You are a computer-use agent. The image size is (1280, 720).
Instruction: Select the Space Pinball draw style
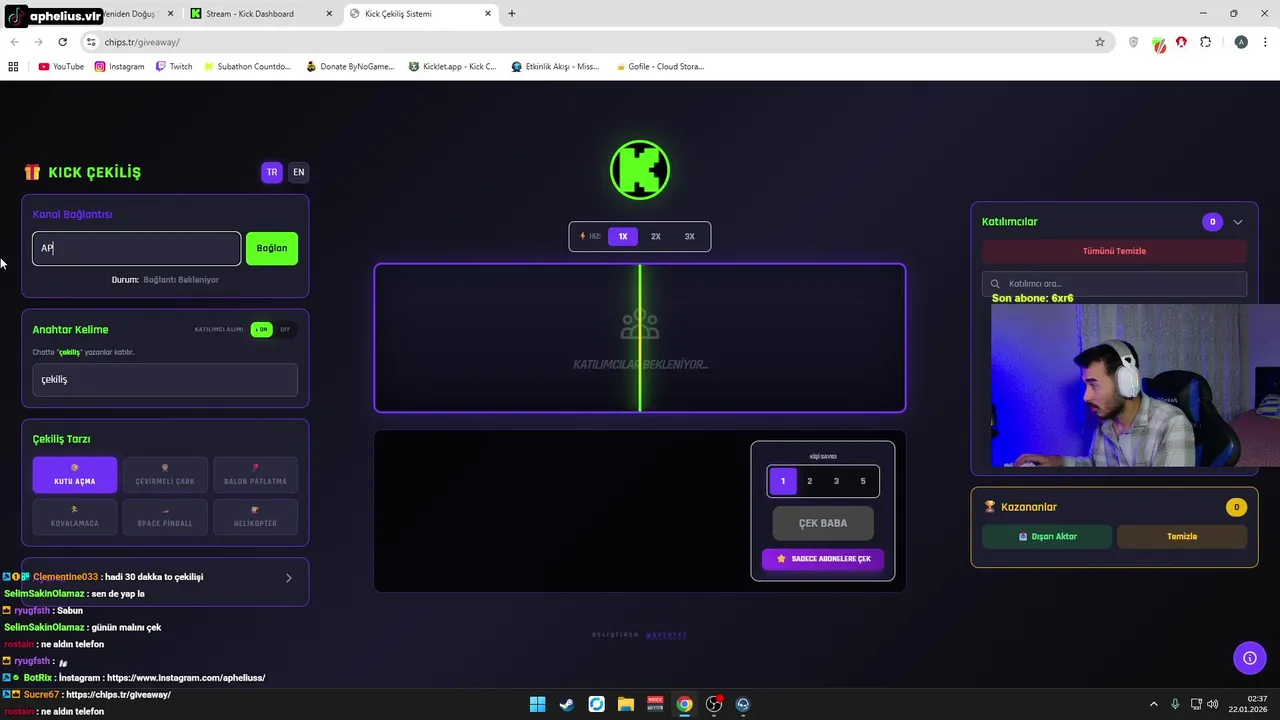click(x=165, y=516)
